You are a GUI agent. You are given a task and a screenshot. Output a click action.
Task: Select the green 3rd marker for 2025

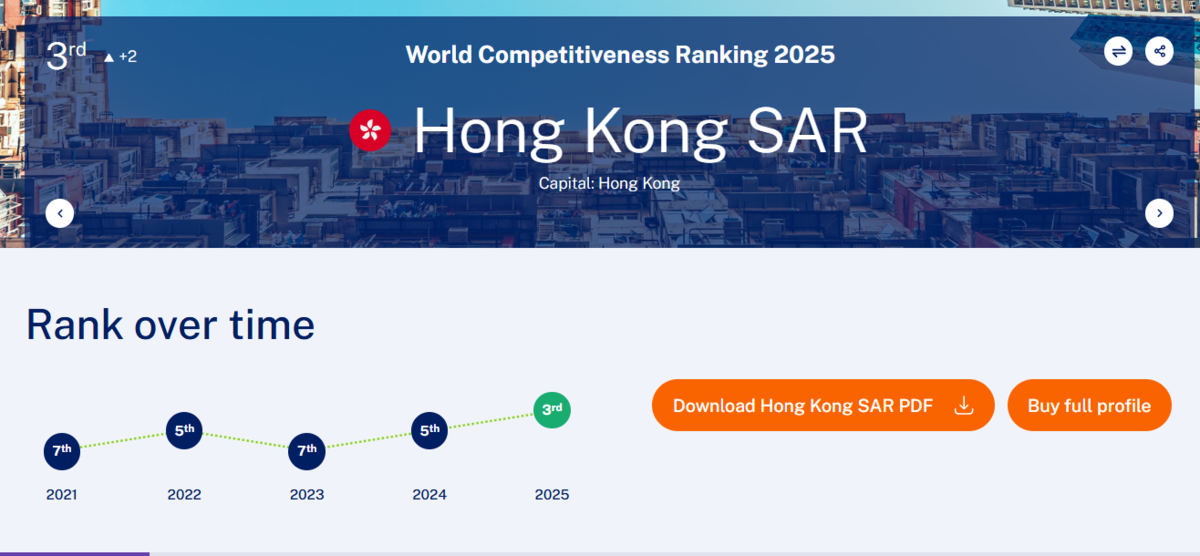coord(551,409)
